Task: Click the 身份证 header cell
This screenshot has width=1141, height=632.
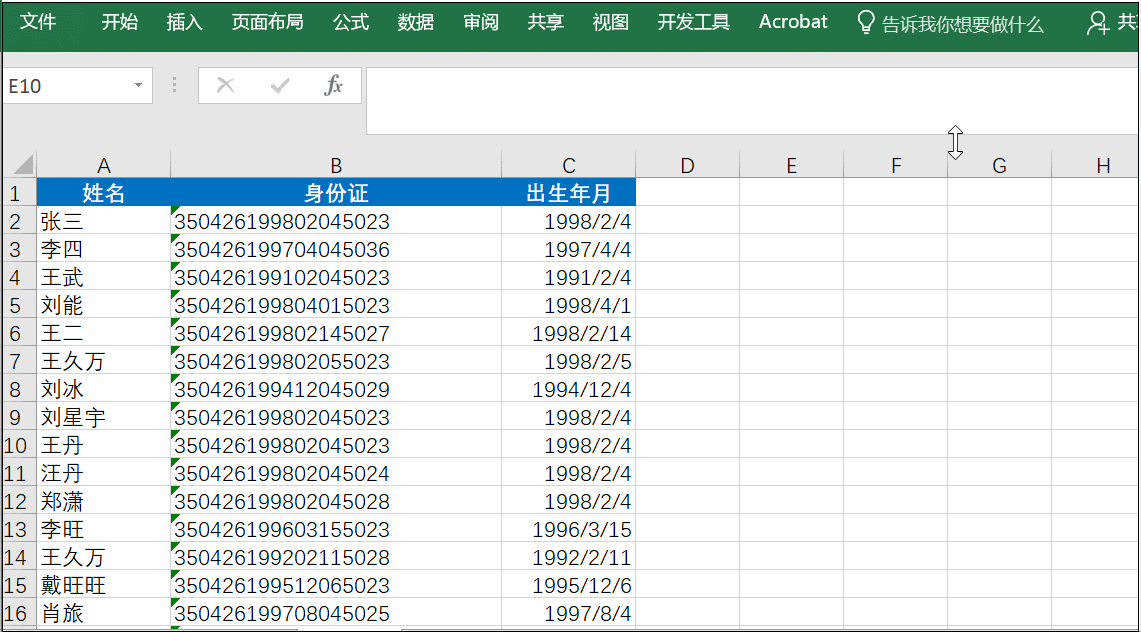Action: pyautogui.click(x=336, y=193)
